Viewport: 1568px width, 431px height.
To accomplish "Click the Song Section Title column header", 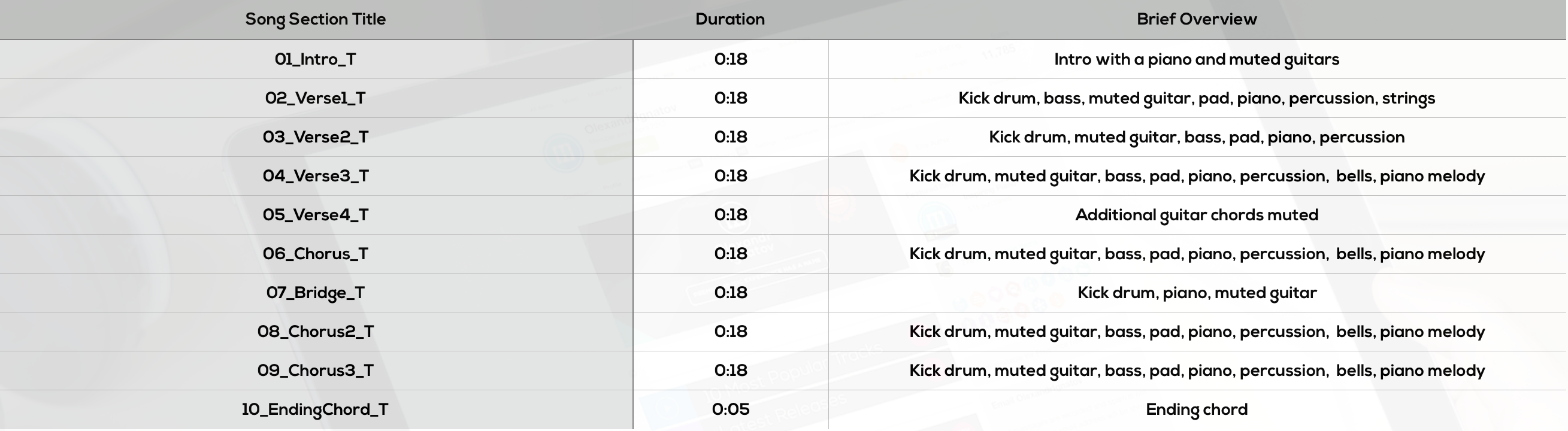I will 315,20.
